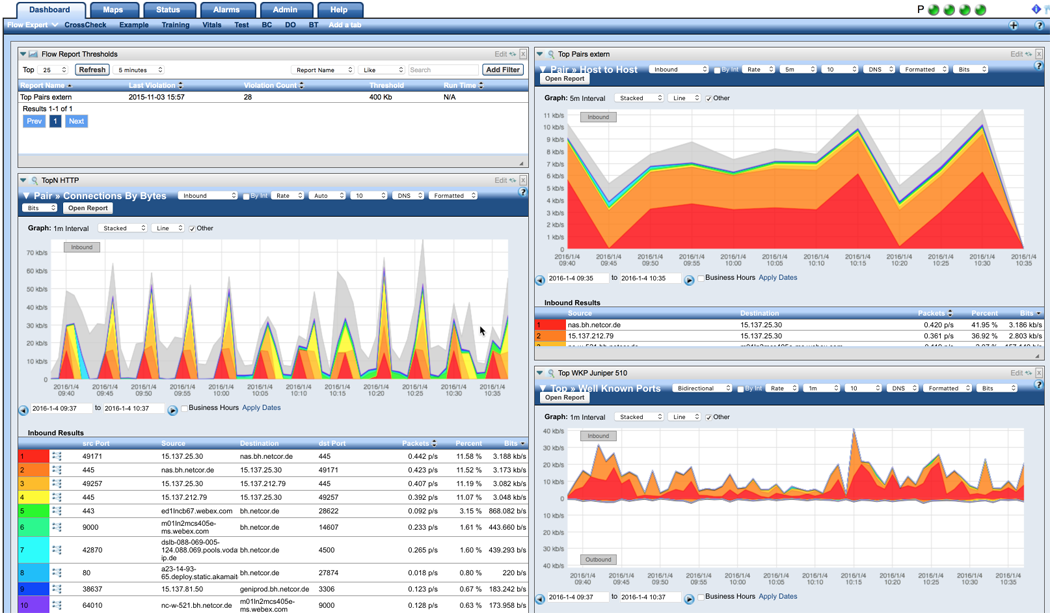
Task: Open the Flow Expert menu
Action: (30, 24)
